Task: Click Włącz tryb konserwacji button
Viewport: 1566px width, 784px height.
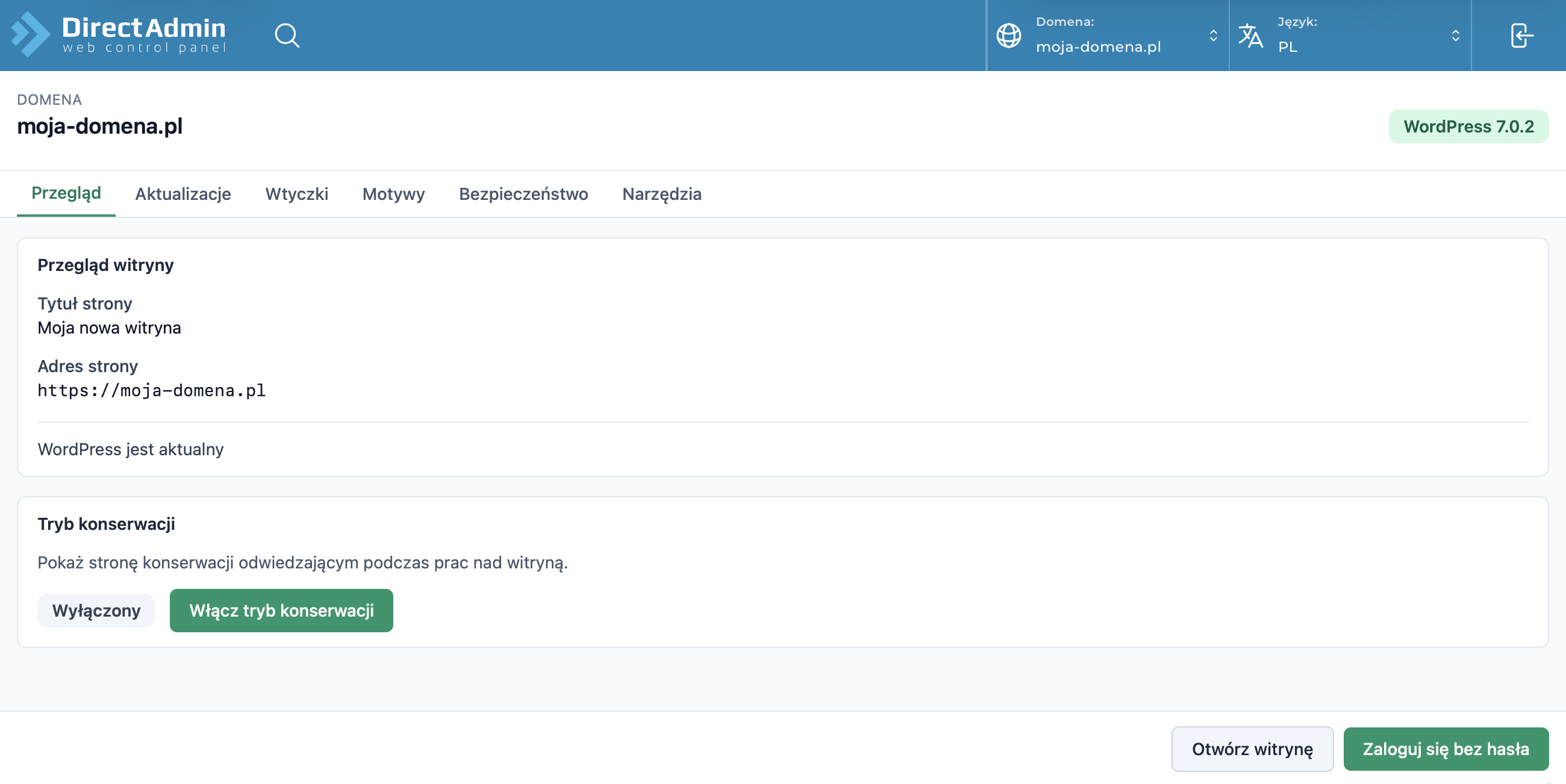Action: click(x=281, y=610)
